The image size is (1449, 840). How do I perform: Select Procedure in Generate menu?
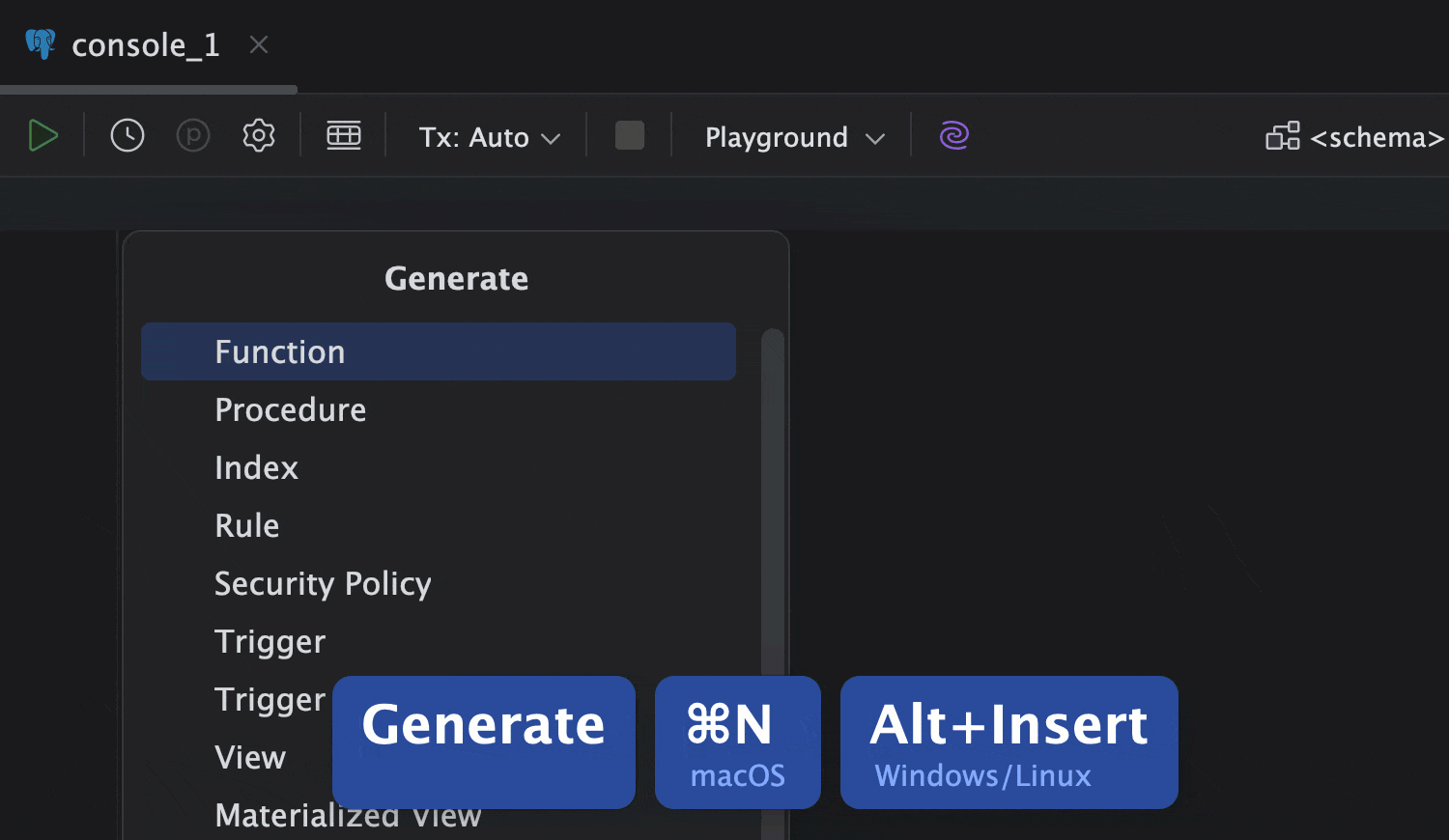pos(439,409)
